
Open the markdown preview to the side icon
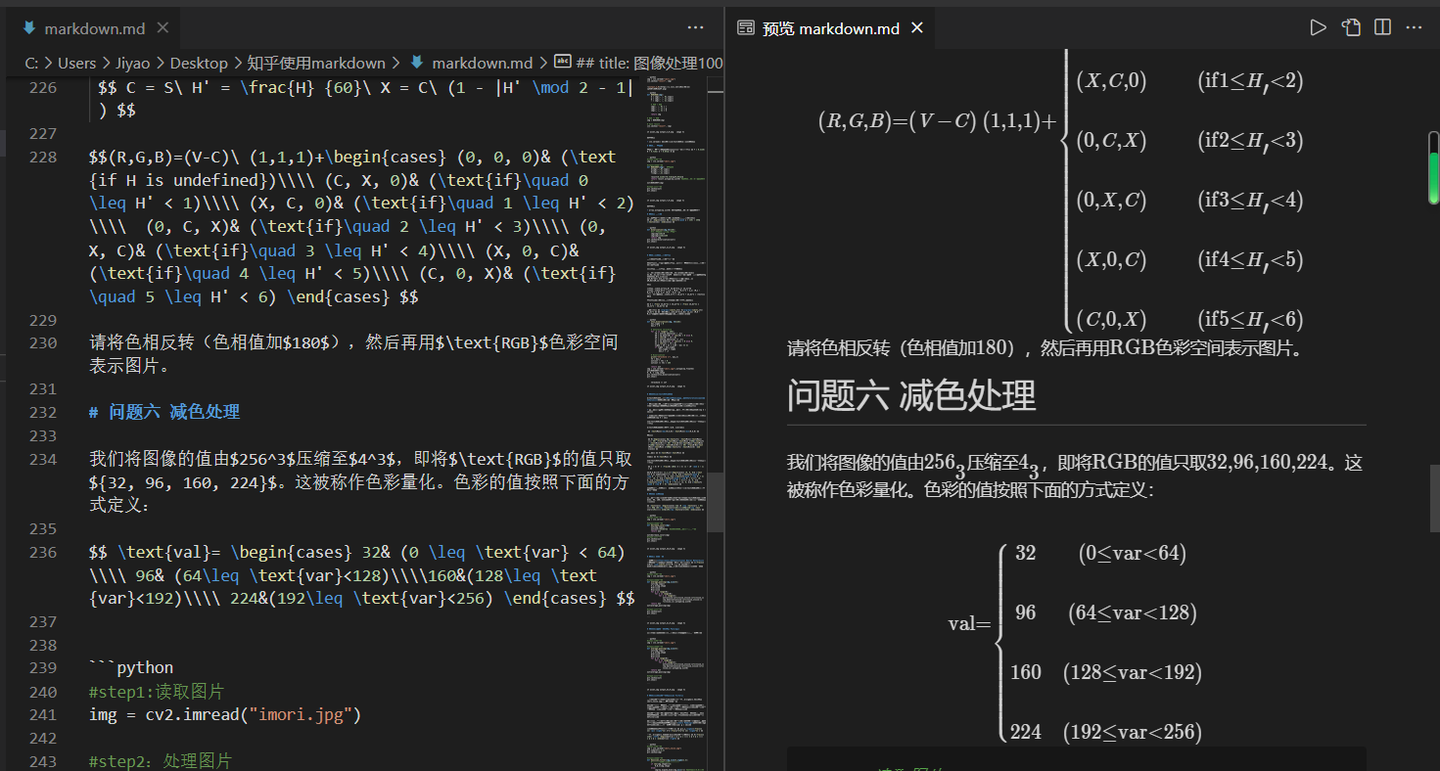pyautogui.click(x=1350, y=27)
